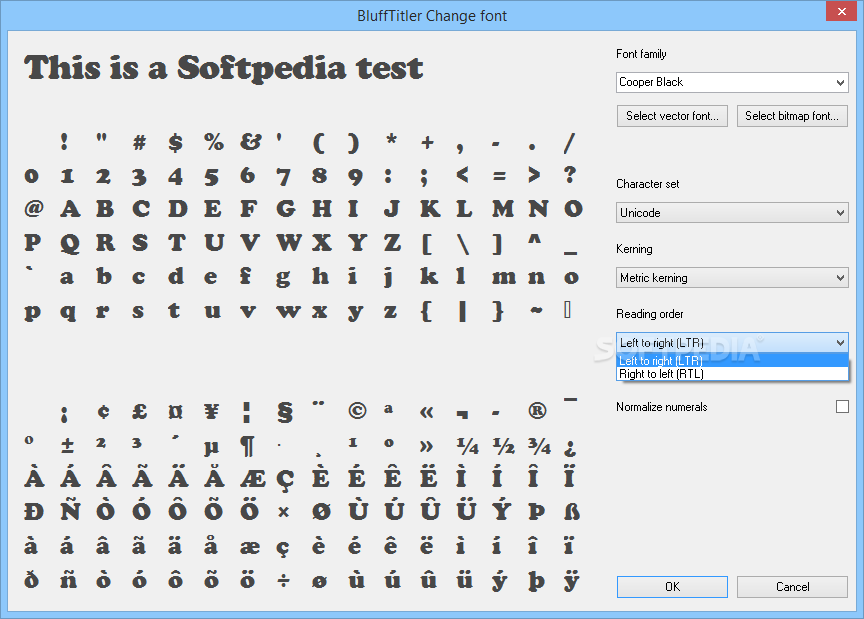The image size is (864, 619).
Task: Click the micro sign µ glyph
Action: pos(211,448)
